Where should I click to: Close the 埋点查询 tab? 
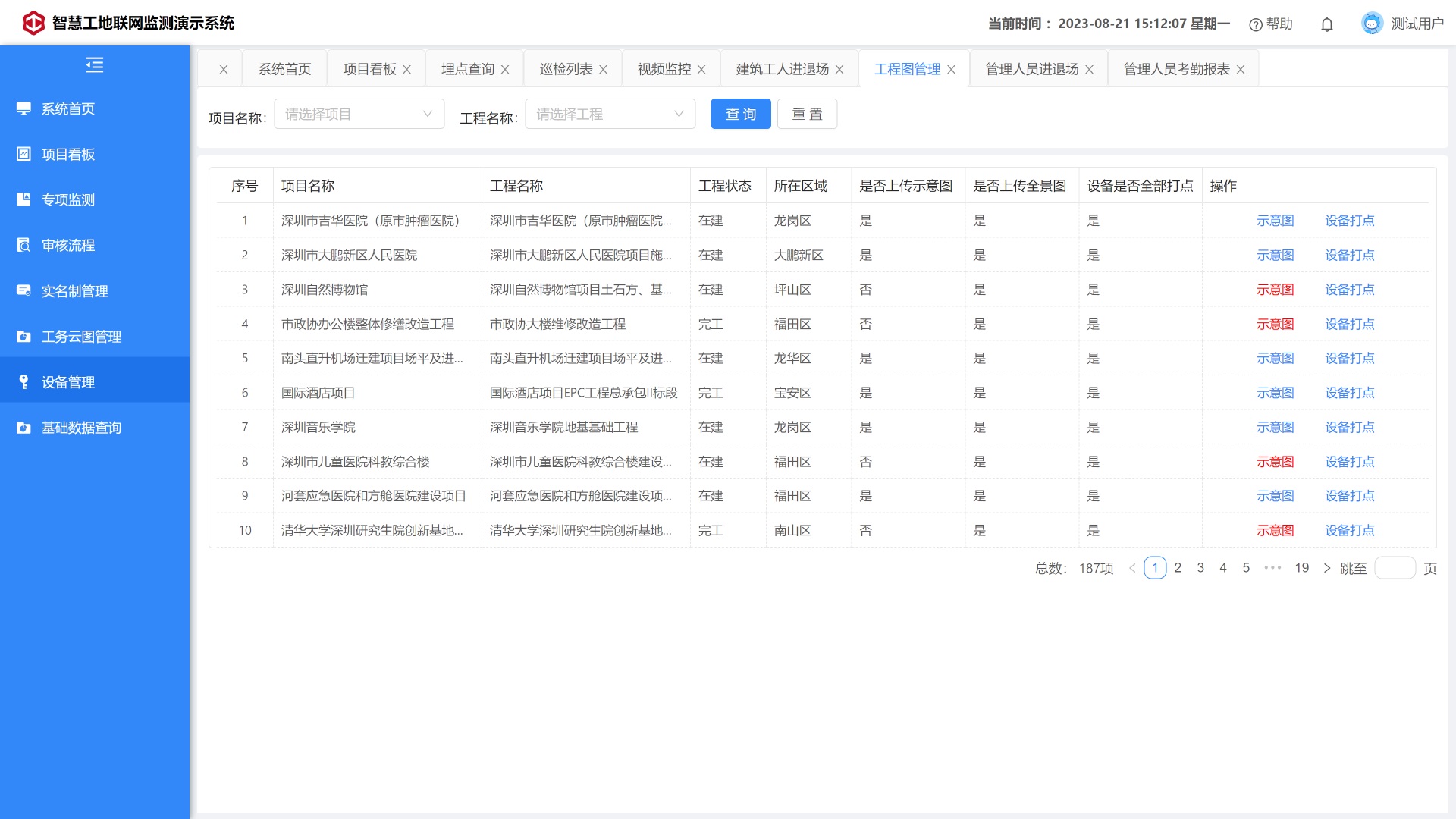click(x=505, y=69)
